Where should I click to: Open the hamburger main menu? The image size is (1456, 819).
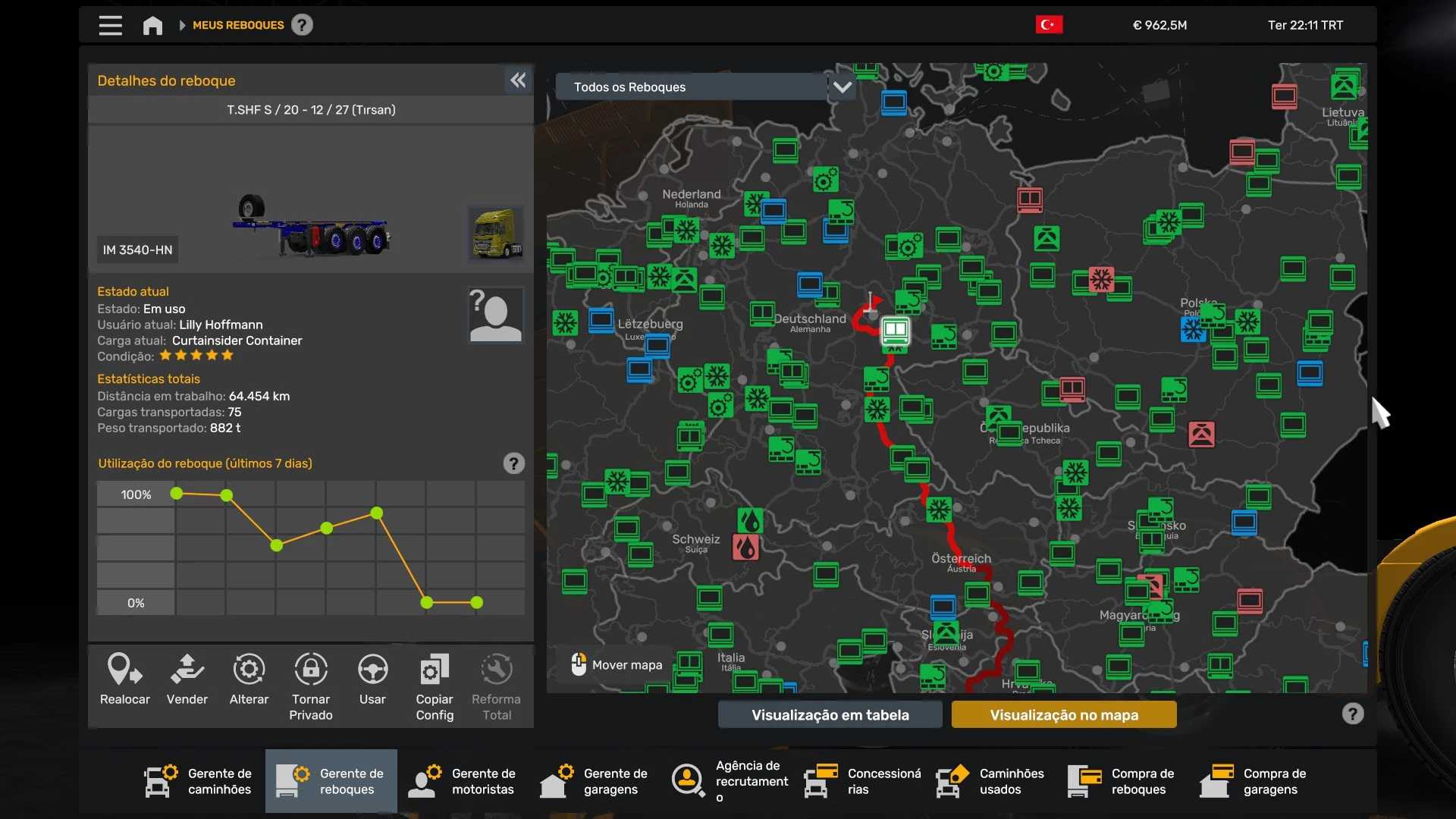click(x=110, y=25)
